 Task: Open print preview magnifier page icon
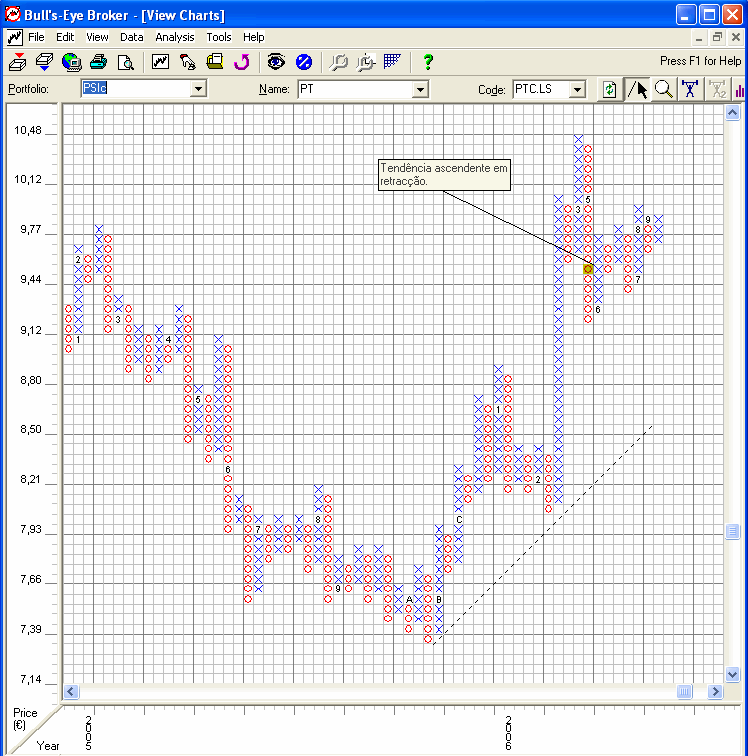pyautogui.click(x=125, y=62)
